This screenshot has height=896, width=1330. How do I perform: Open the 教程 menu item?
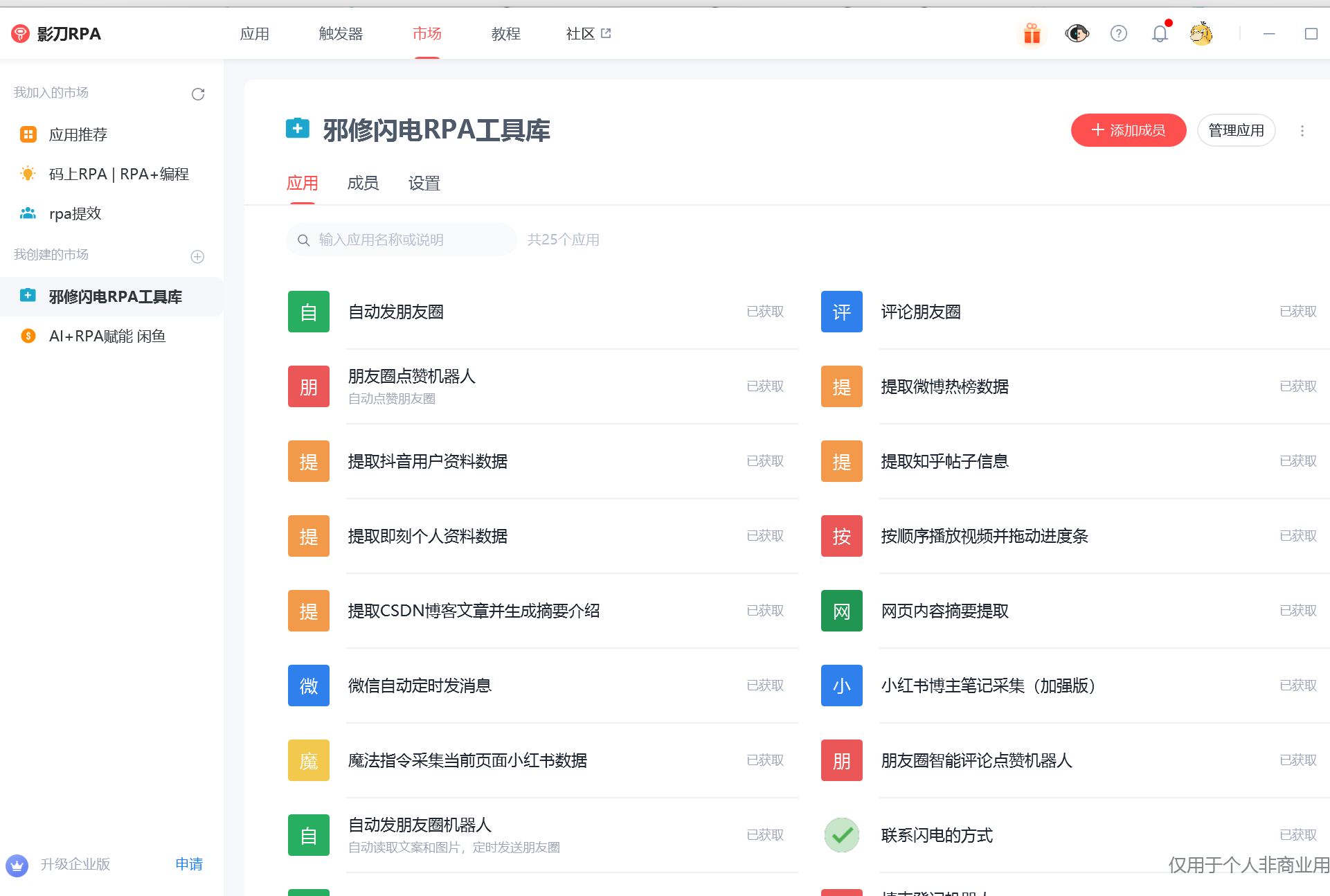click(x=505, y=33)
